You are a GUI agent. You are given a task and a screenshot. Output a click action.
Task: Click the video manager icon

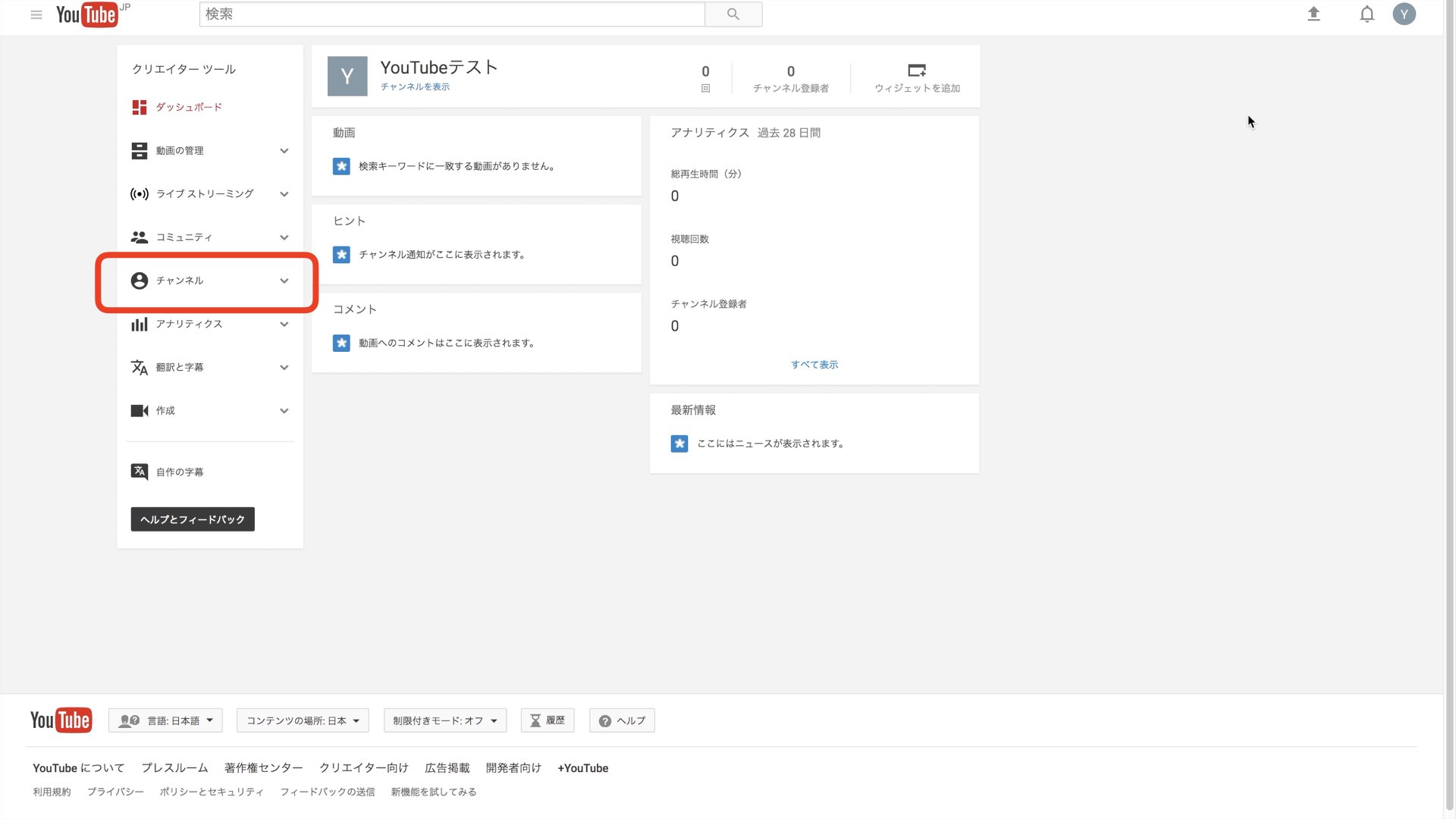click(140, 151)
